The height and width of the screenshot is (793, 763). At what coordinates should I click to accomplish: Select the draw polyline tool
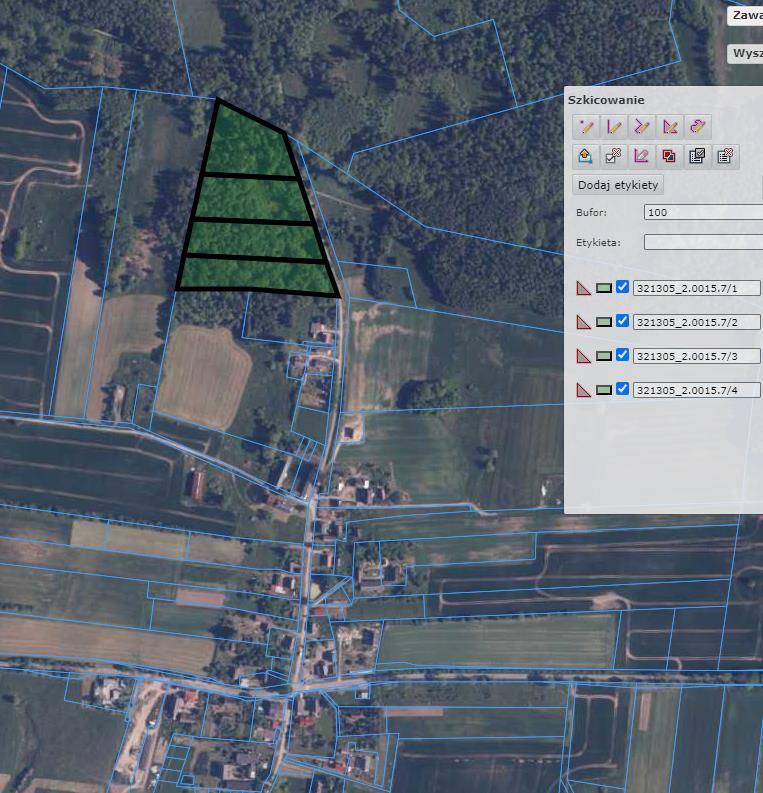click(x=642, y=127)
